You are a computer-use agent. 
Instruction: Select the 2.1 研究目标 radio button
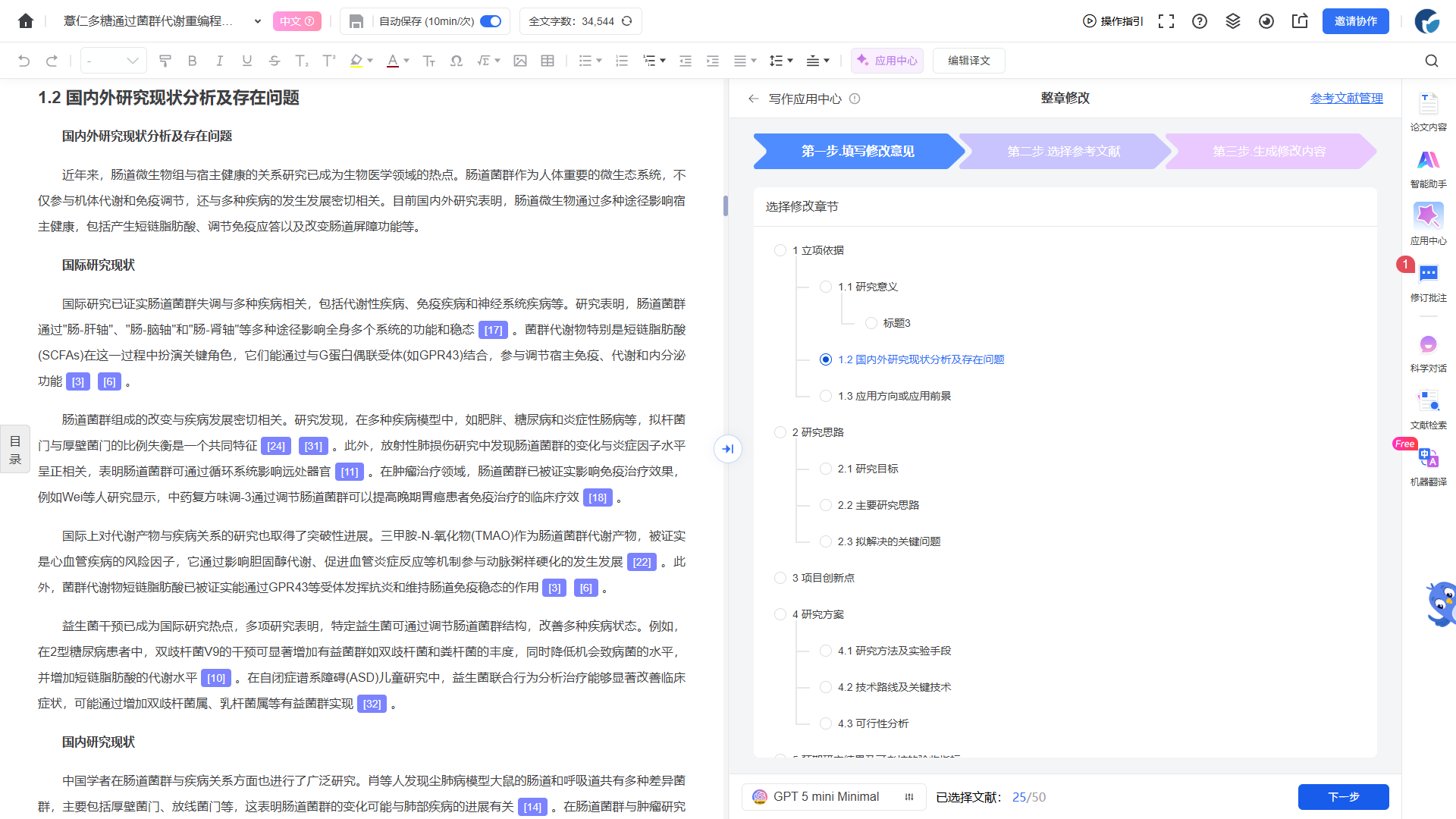point(826,469)
